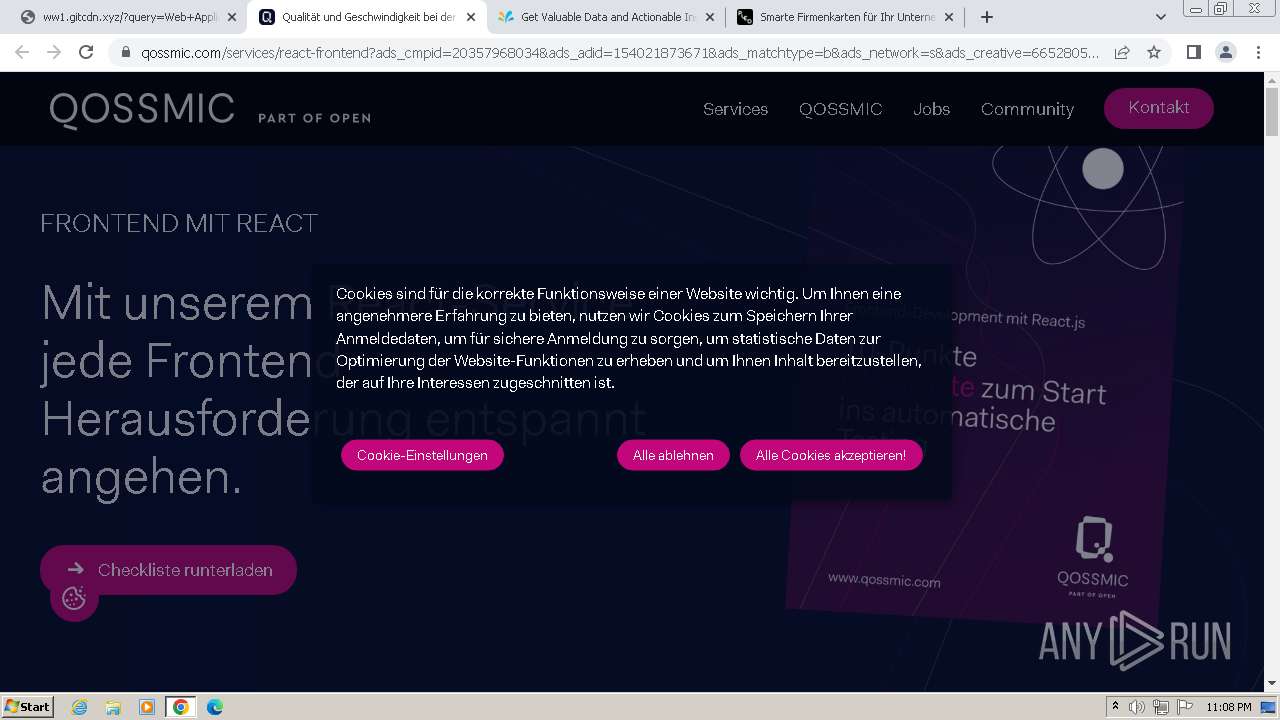
Task: Show hidden system tray icons
Action: pos(1115,707)
